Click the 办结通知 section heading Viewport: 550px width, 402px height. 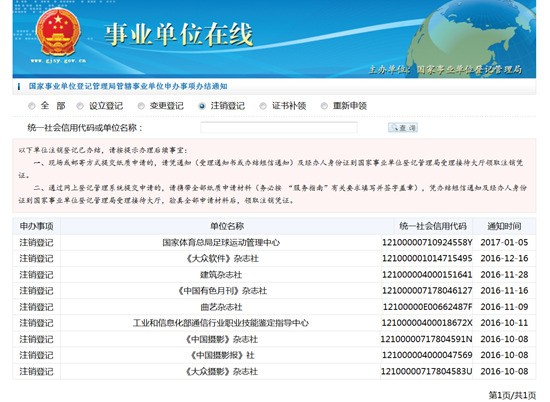[x=128, y=86]
